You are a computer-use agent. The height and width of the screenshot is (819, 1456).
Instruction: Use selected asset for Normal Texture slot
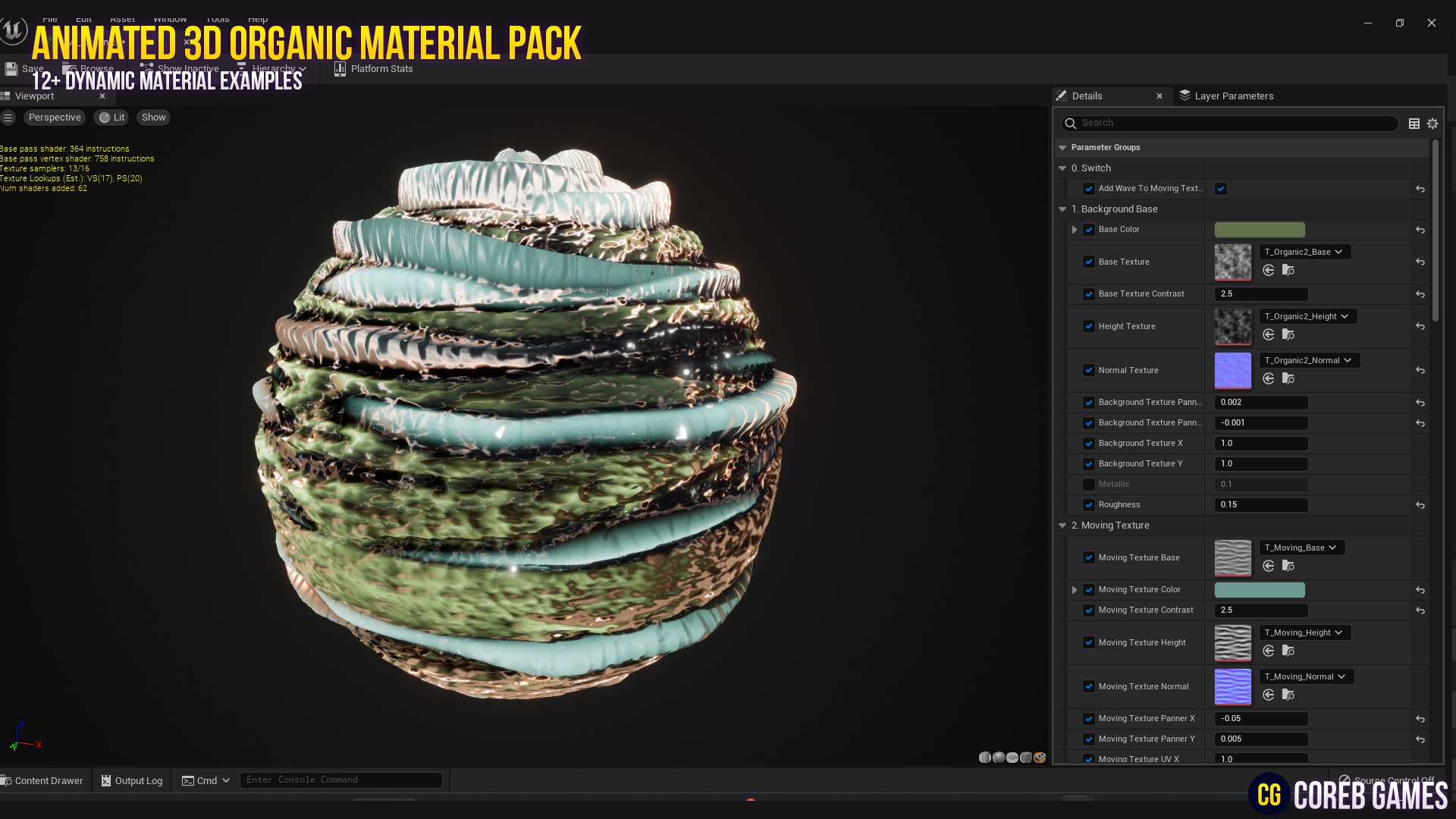1269,378
